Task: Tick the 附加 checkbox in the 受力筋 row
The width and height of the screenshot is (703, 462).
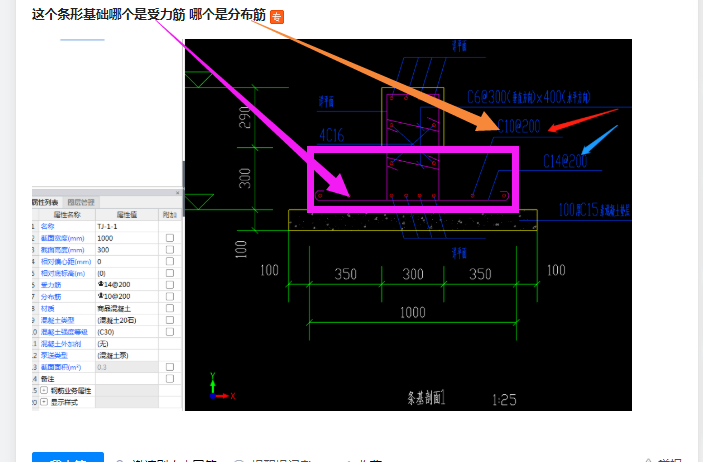Action: click(x=170, y=284)
